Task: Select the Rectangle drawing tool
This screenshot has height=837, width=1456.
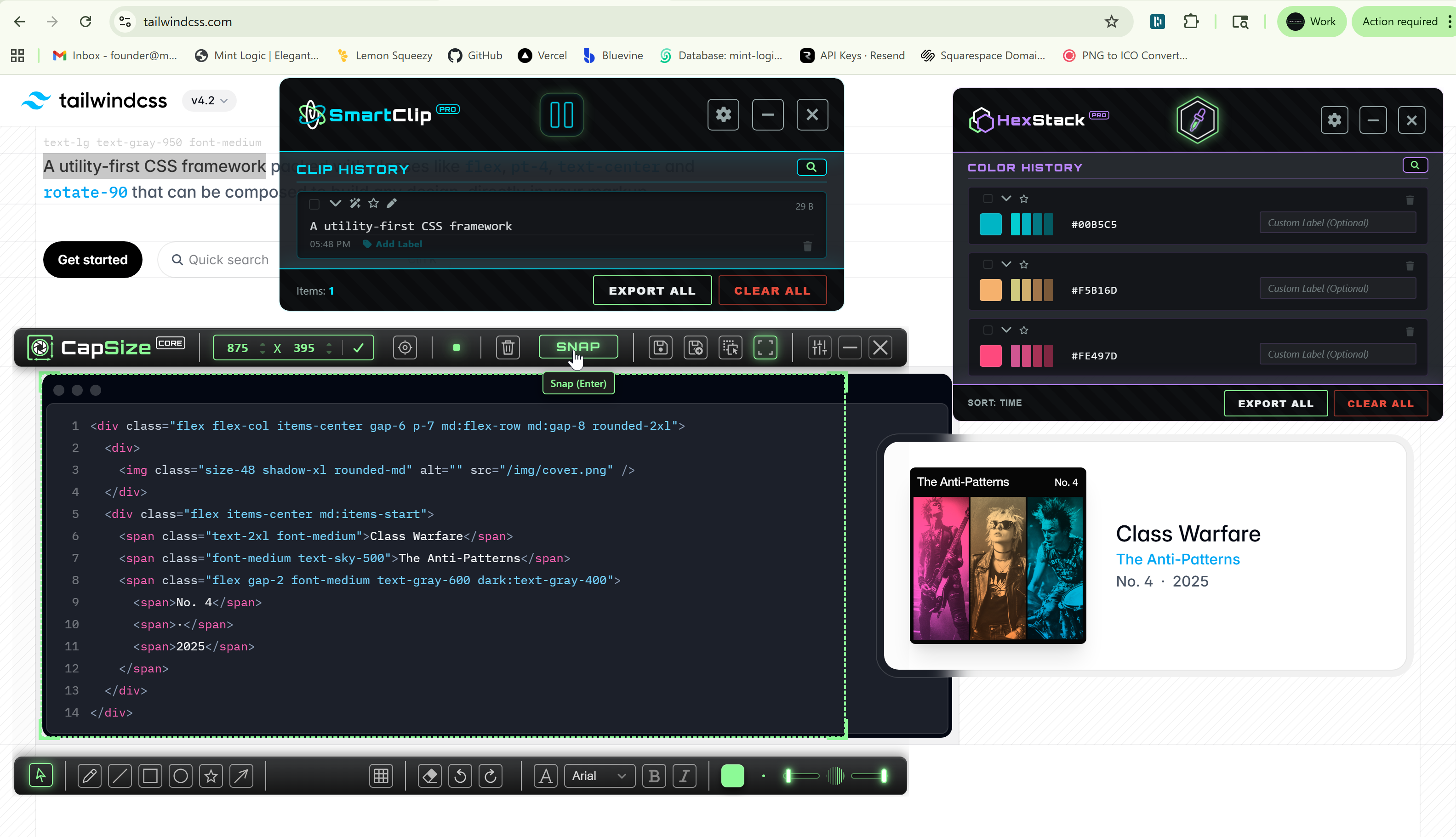Action: pos(150,775)
